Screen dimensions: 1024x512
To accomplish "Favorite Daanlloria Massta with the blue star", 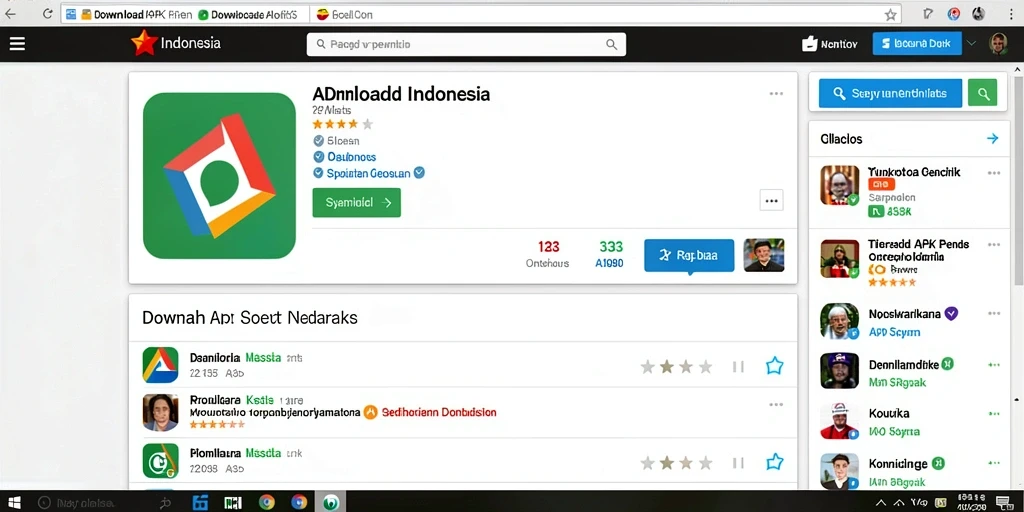I will pyautogui.click(x=774, y=366).
